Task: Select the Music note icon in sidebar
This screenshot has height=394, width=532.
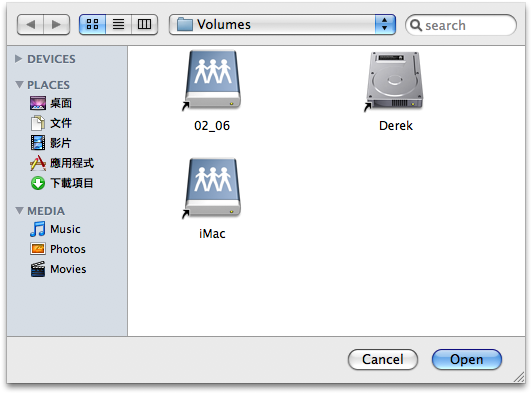Action: pos(38,229)
